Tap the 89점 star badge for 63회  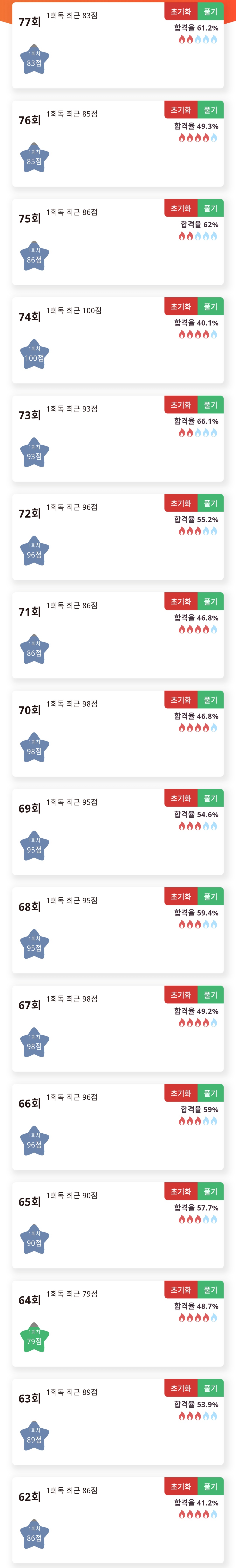tap(34, 1436)
